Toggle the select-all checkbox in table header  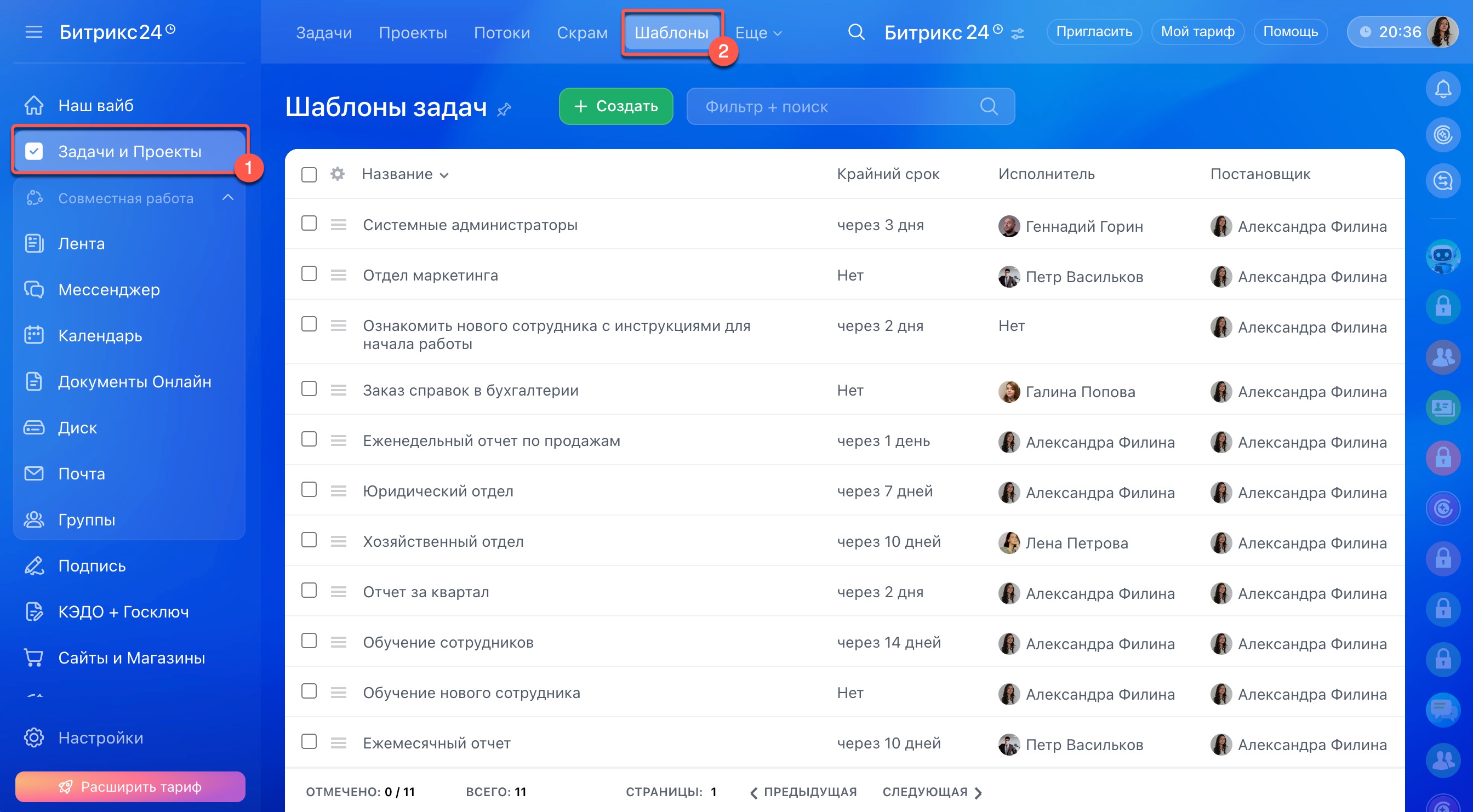coord(309,174)
